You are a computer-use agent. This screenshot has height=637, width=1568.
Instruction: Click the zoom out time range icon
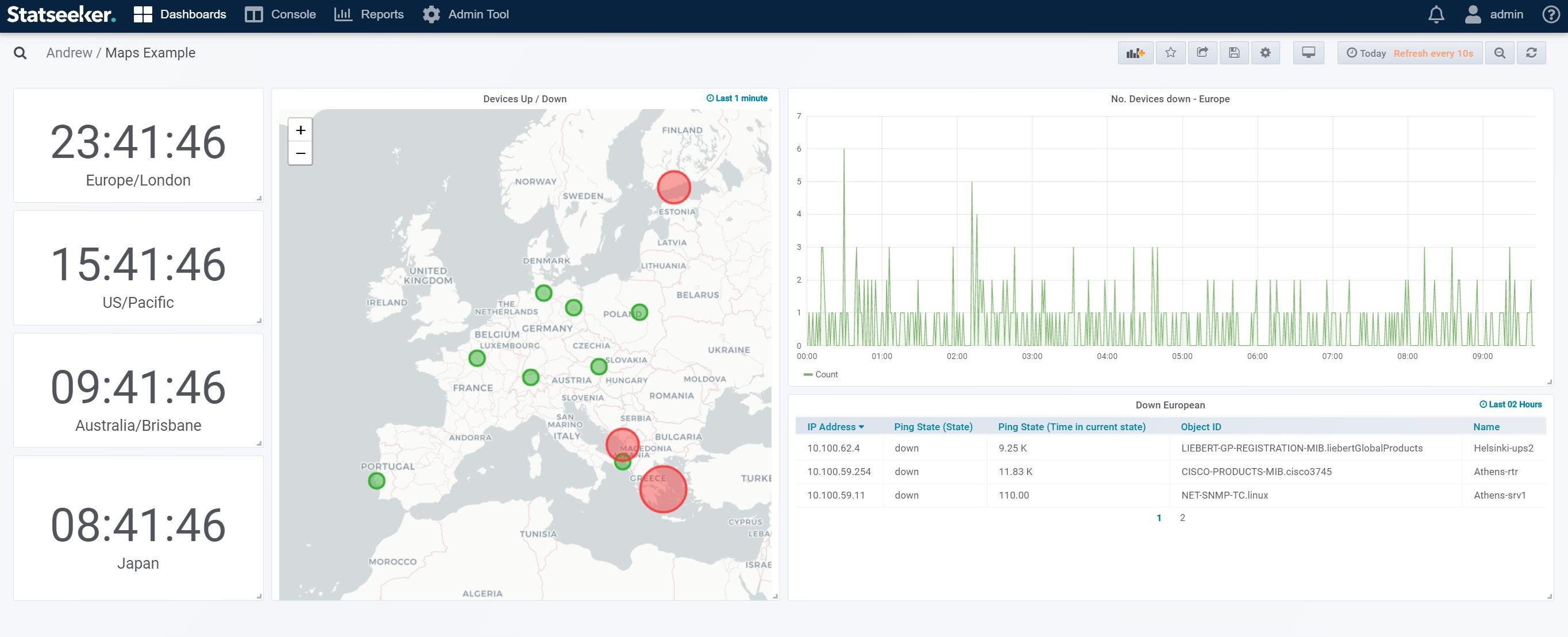coord(1499,53)
